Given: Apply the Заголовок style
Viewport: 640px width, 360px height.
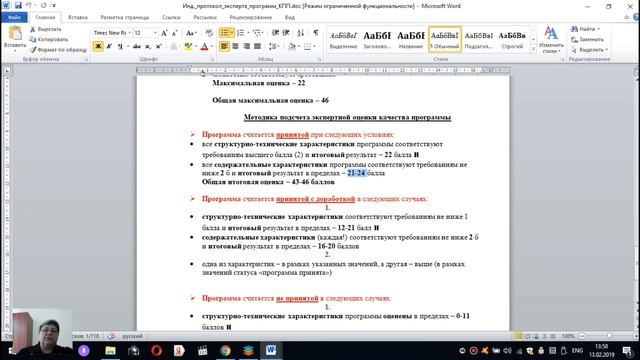Looking at the screenshot, I should pos(377,40).
